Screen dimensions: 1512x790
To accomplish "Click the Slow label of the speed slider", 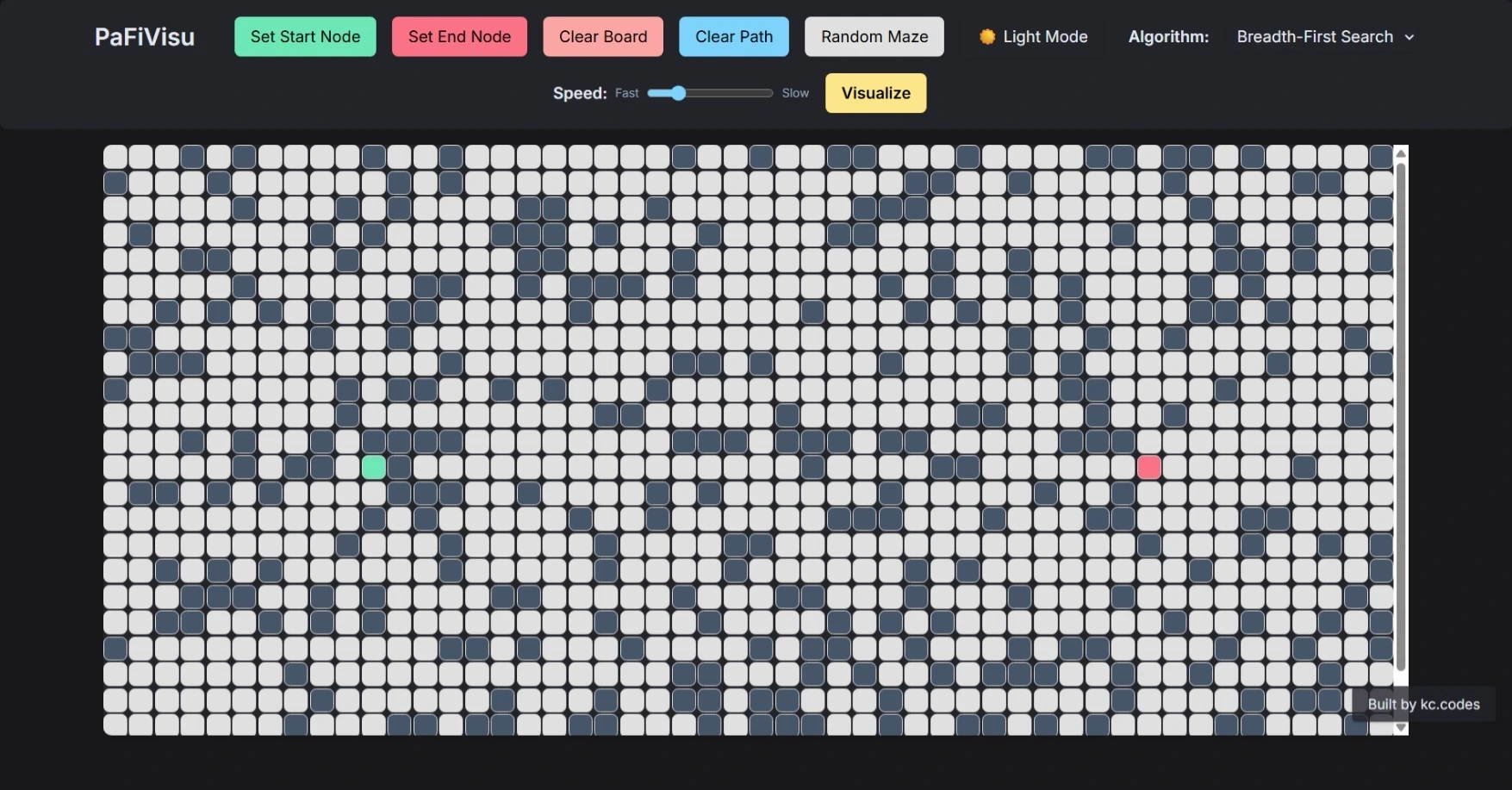I will pyautogui.click(x=795, y=93).
